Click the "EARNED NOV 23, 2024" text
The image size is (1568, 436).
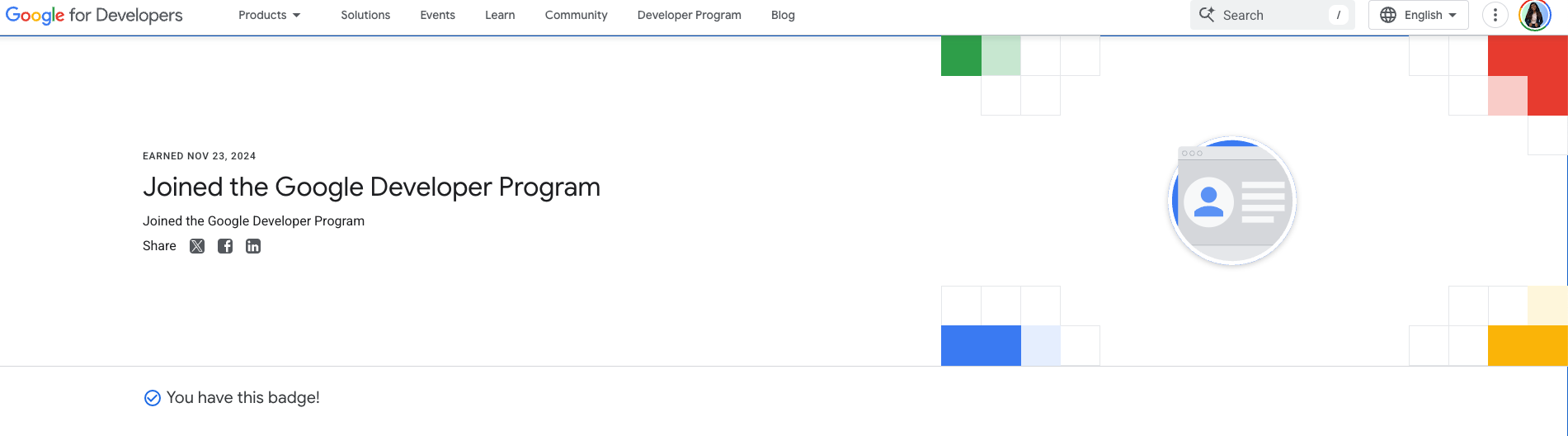click(199, 156)
